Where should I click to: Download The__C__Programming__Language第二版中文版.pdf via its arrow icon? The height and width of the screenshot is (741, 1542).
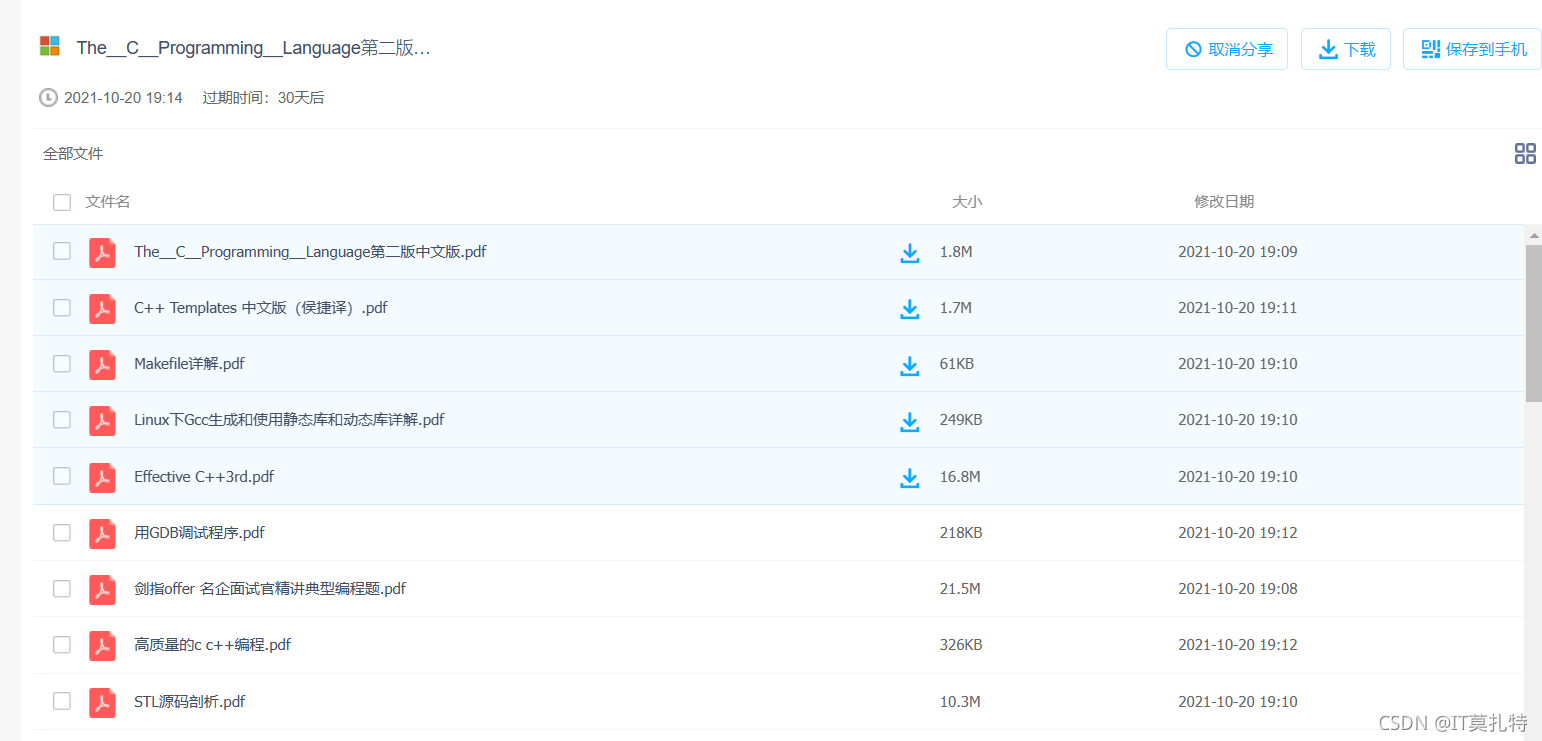909,253
